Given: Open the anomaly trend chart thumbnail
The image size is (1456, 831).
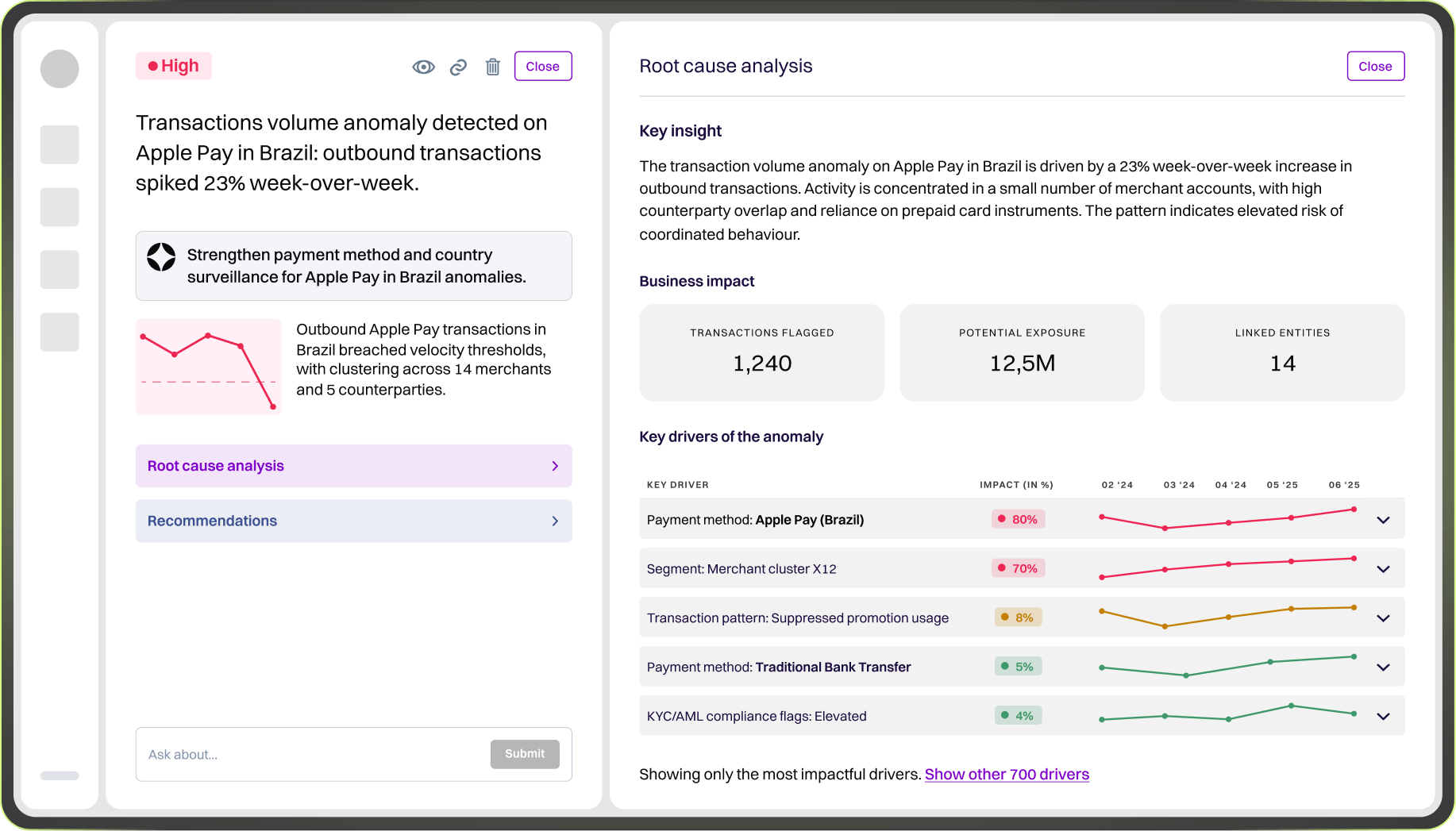Looking at the screenshot, I should [209, 366].
